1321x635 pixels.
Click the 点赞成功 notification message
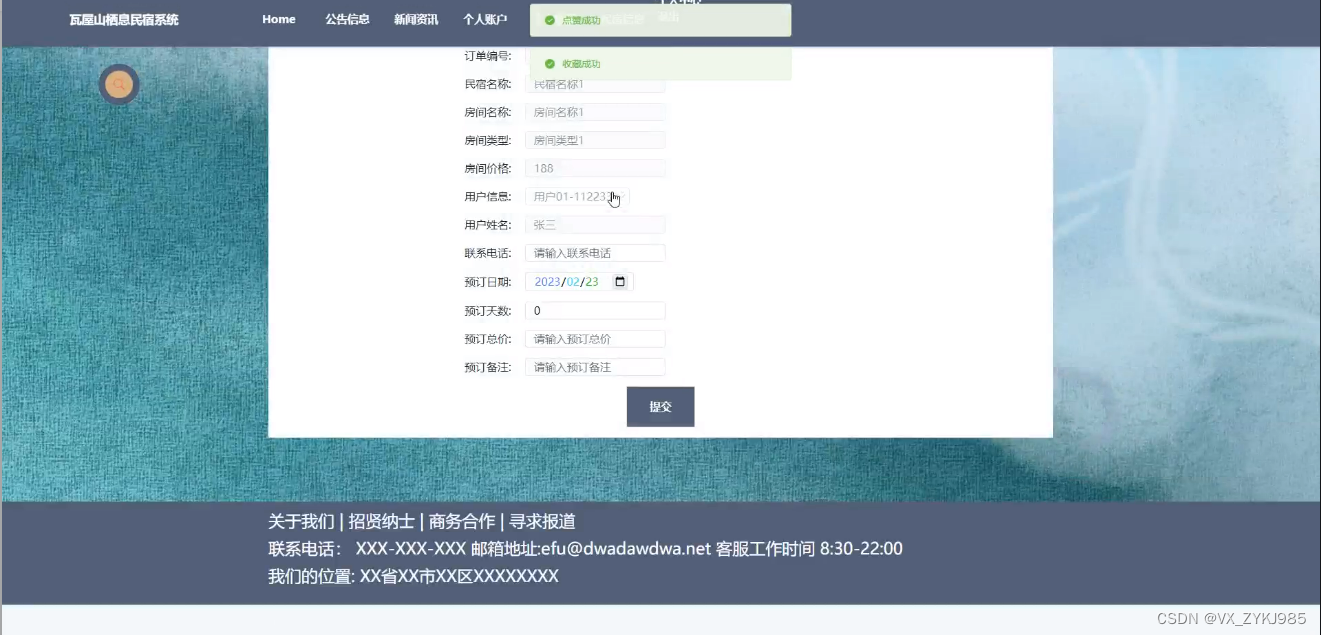pyautogui.click(x=660, y=20)
